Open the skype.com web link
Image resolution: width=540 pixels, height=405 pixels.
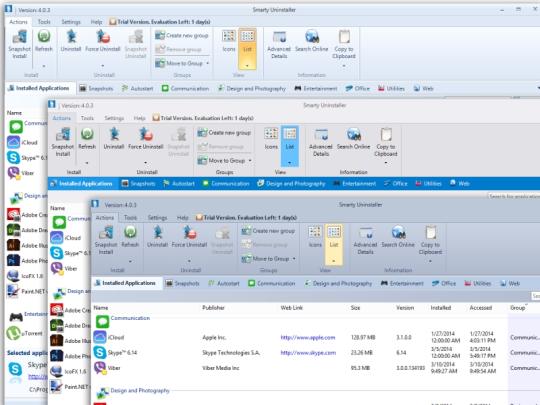(x=308, y=353)
